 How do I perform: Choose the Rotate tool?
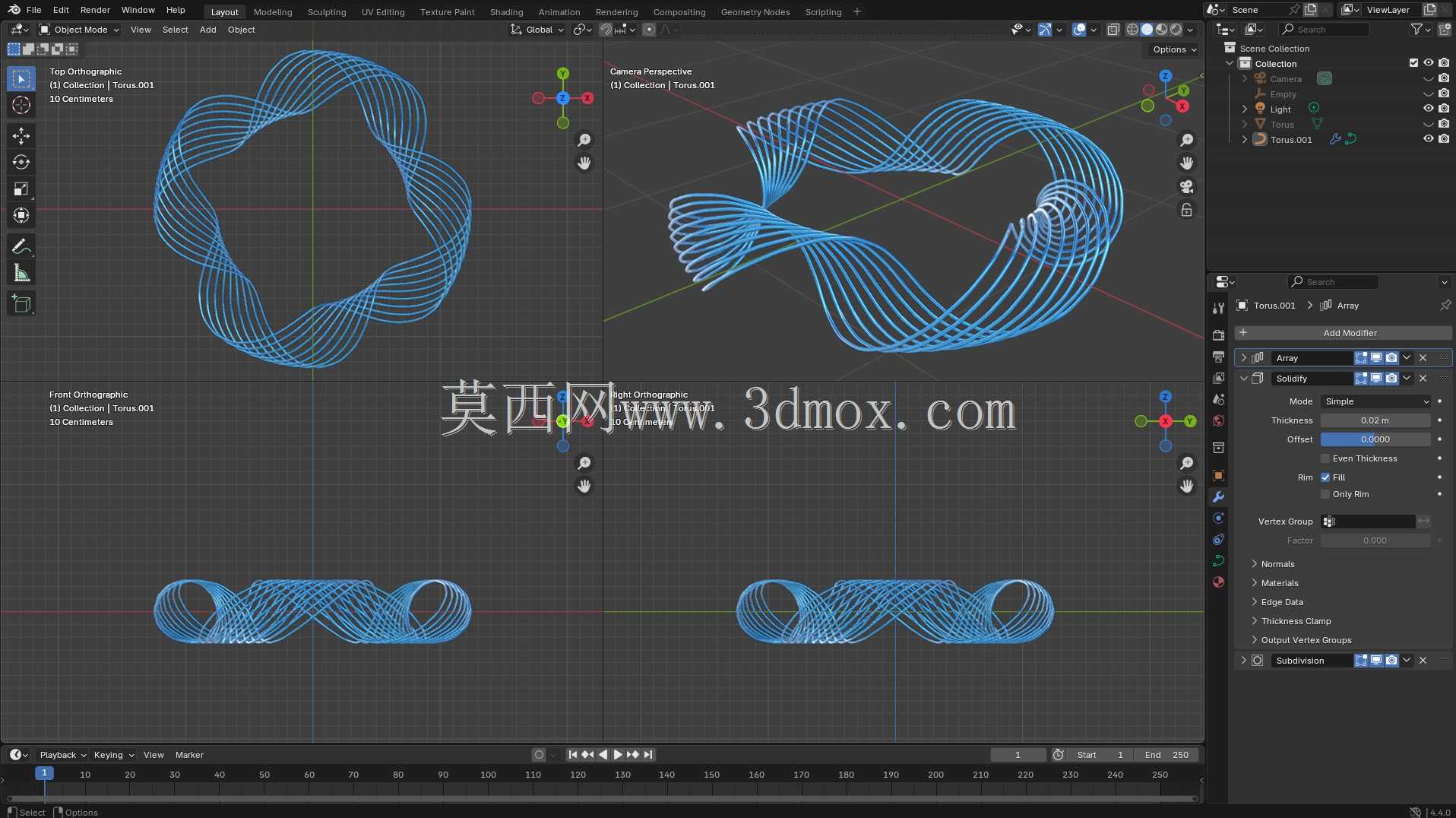(21, 162)
